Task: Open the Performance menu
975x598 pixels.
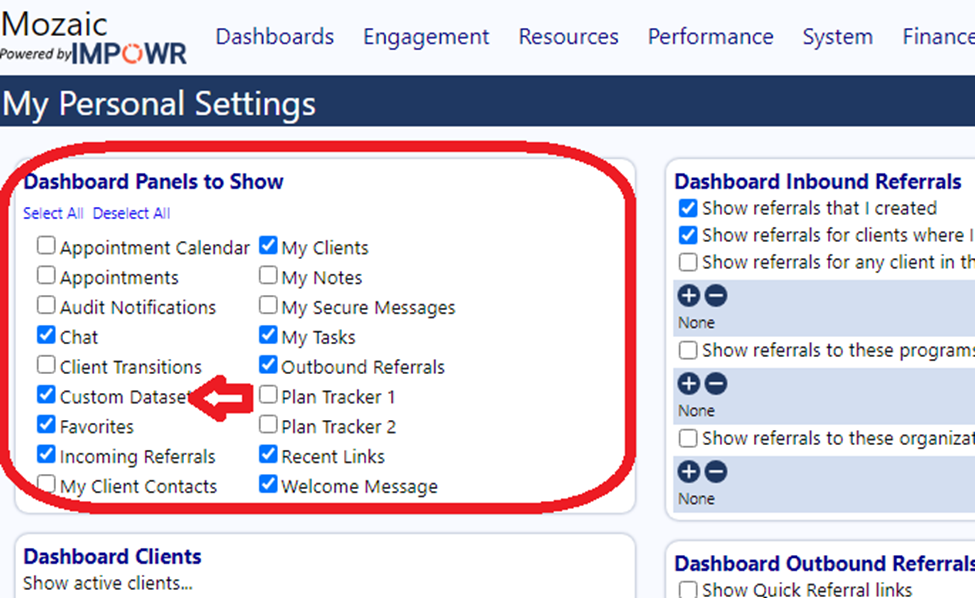Action: (711, 37)
